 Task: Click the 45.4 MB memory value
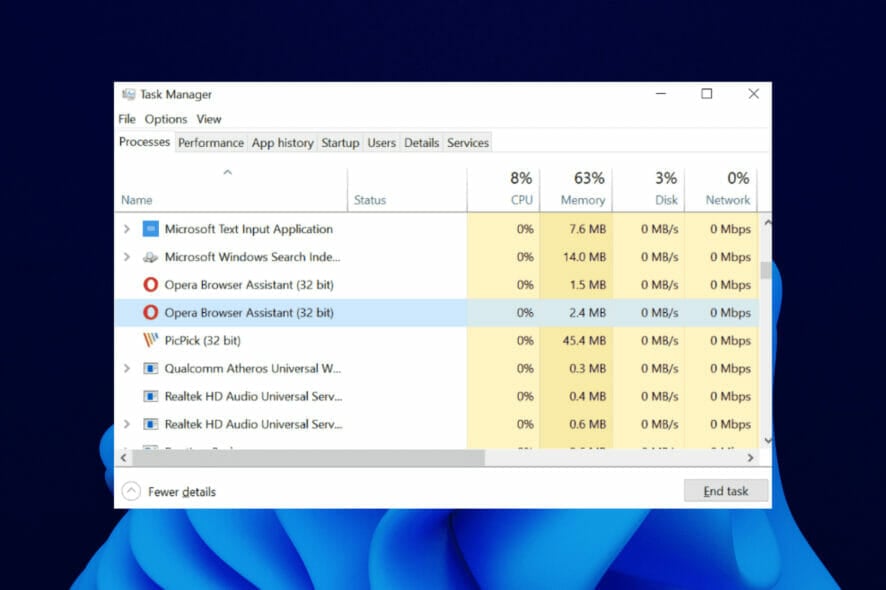(584, 341)
